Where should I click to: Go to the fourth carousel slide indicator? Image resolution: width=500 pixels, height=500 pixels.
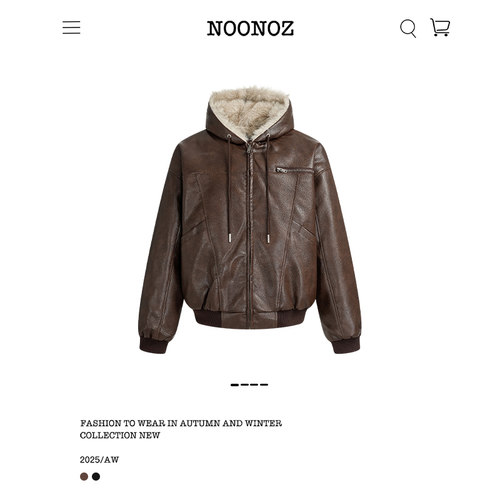(264, 385)
